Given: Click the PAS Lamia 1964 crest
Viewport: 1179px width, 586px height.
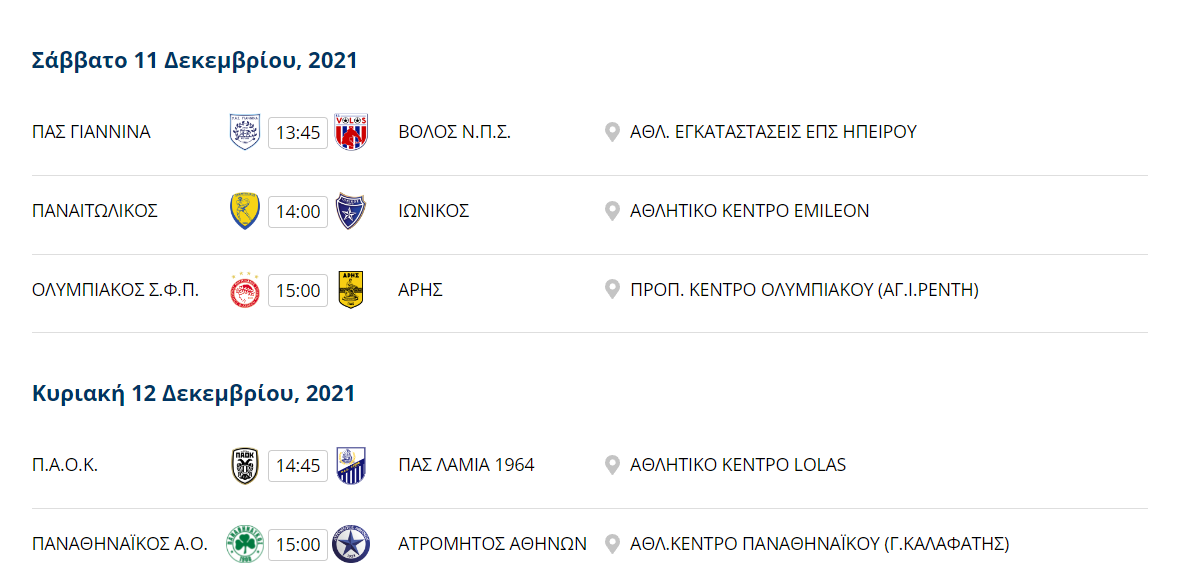Looking at the screenshot, I should 351,466.
